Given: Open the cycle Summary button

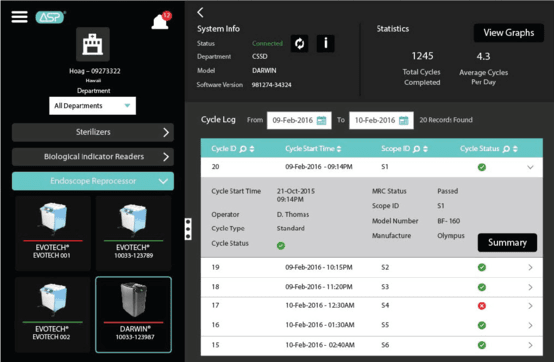Looking at the screenshot, I should 507,243.
